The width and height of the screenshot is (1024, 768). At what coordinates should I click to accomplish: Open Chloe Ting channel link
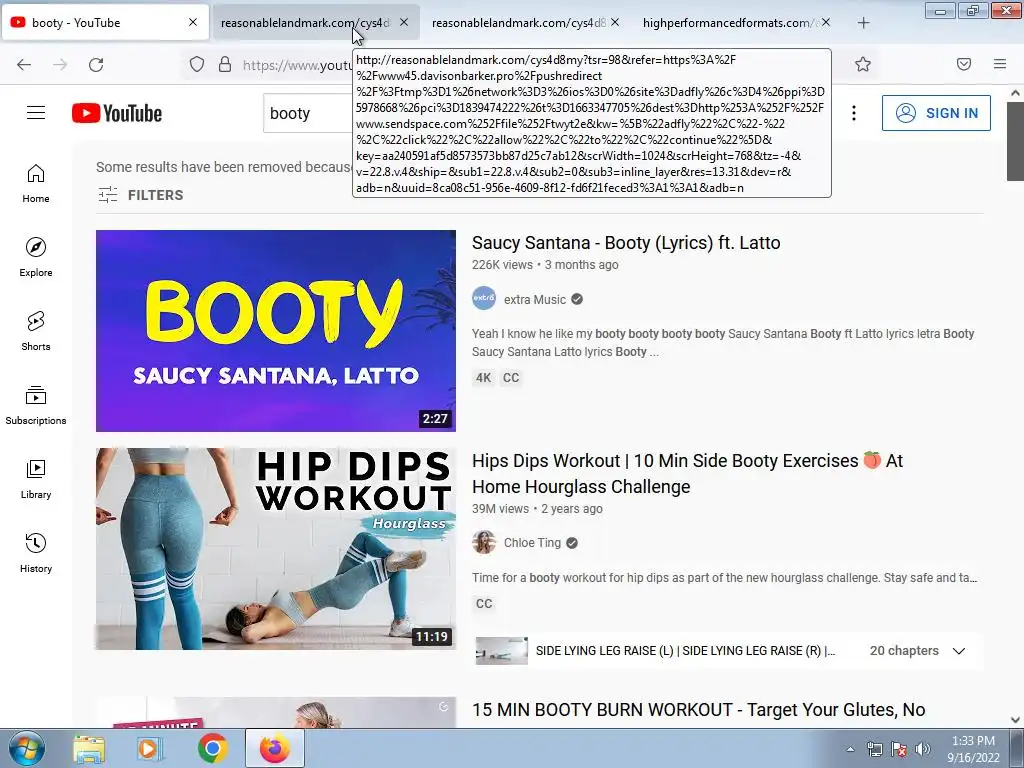(532, 543)
